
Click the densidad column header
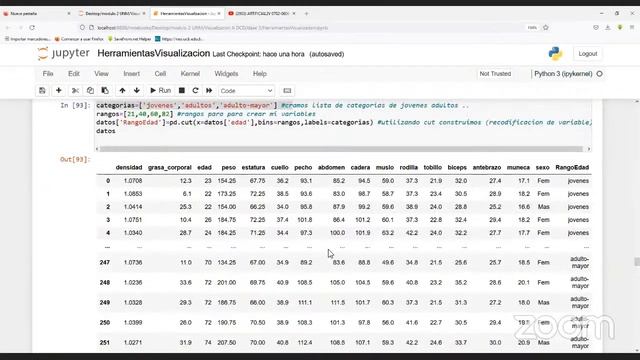pos(129,168)
